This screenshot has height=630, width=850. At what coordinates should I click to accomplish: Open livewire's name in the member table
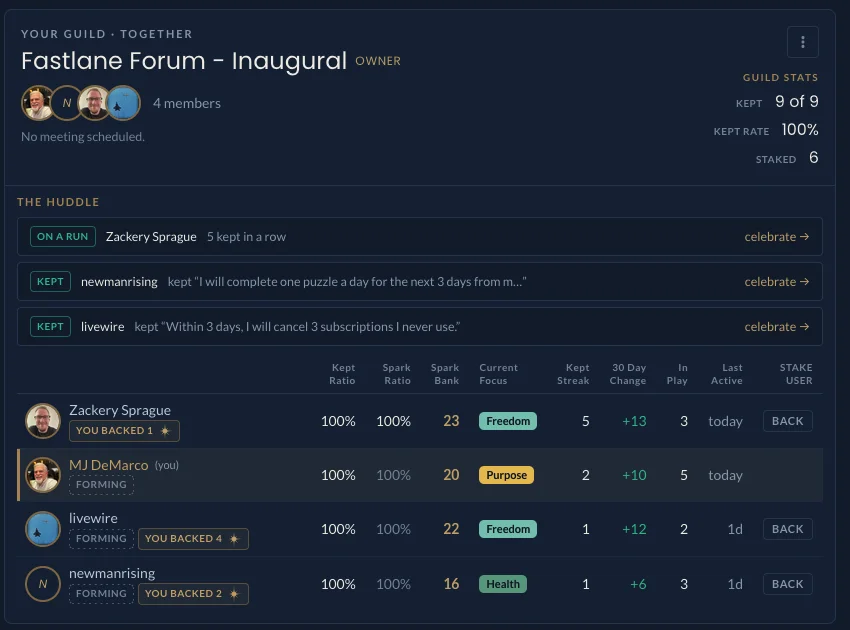[93, 518]
